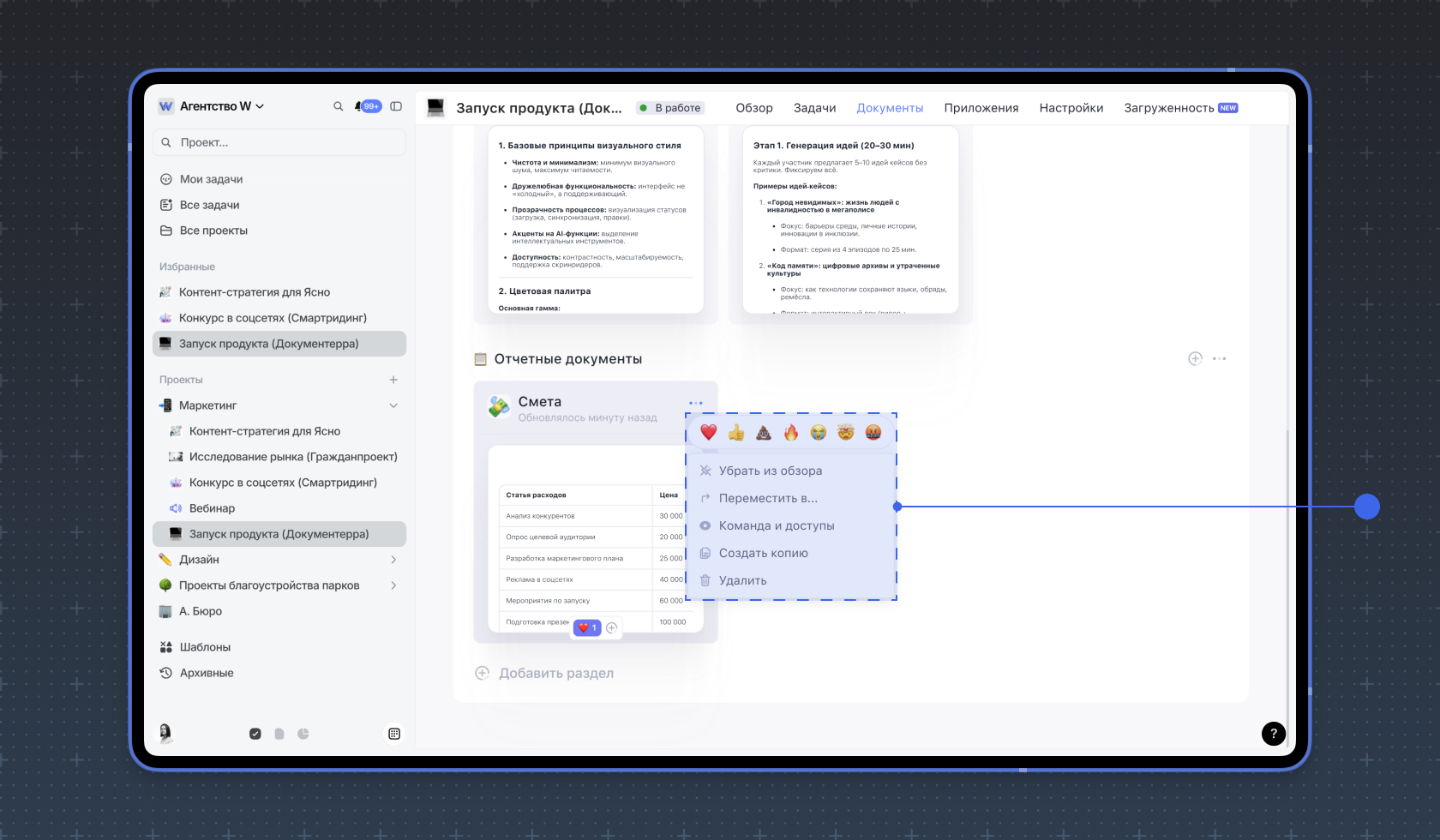Open the help question mark button

coord(1273,733)
